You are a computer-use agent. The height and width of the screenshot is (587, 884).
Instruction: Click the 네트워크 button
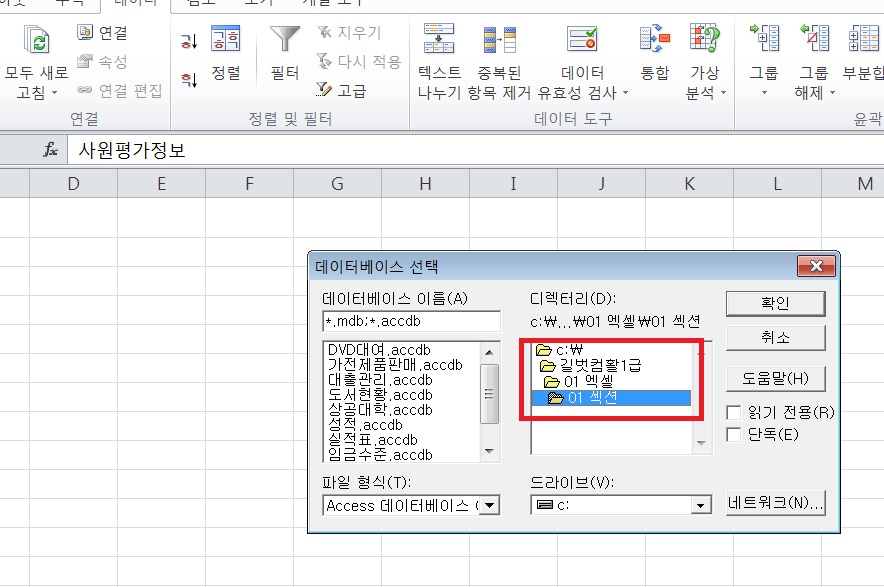click(x=775, y=505)
